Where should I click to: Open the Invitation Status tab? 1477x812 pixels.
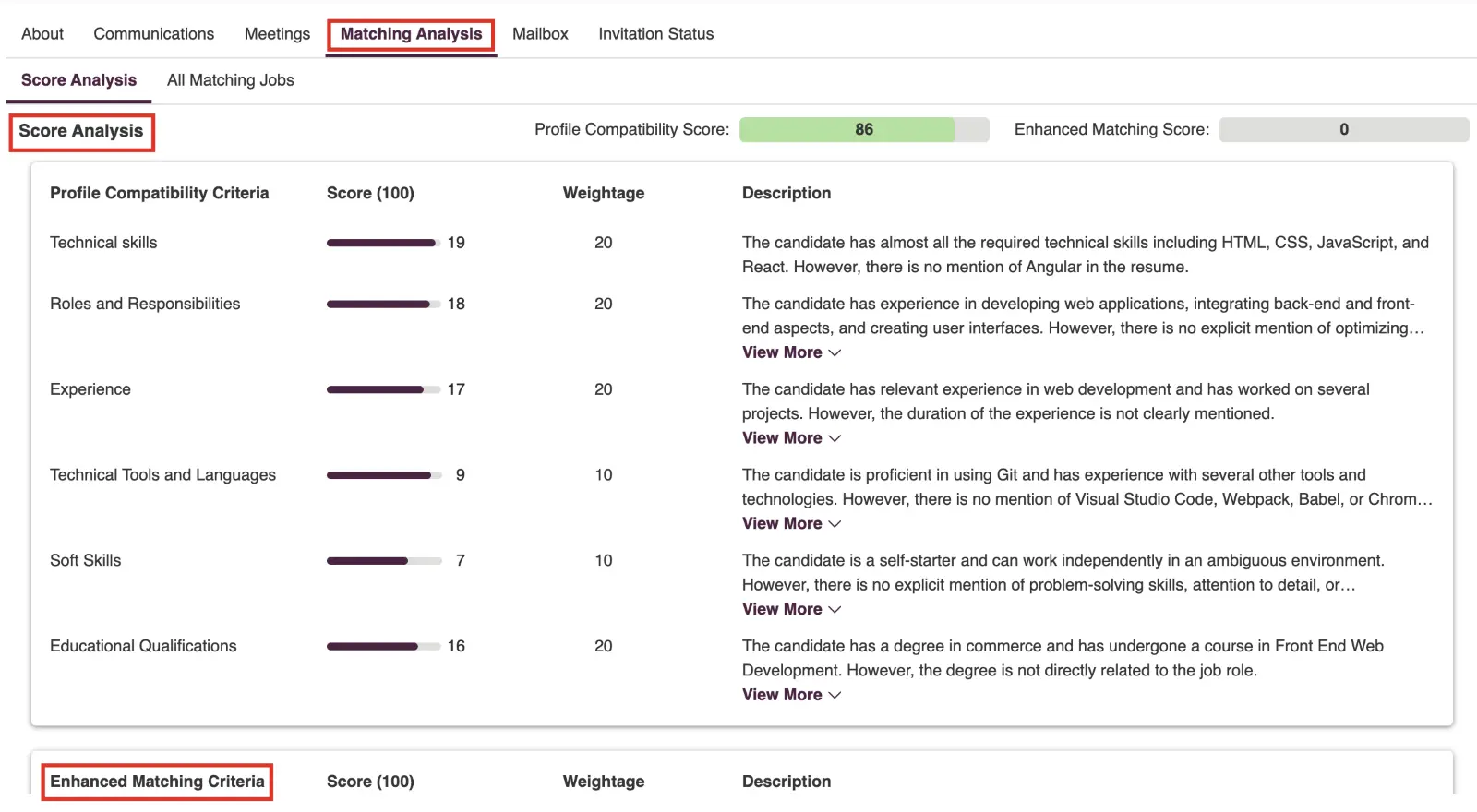point(656,34)
